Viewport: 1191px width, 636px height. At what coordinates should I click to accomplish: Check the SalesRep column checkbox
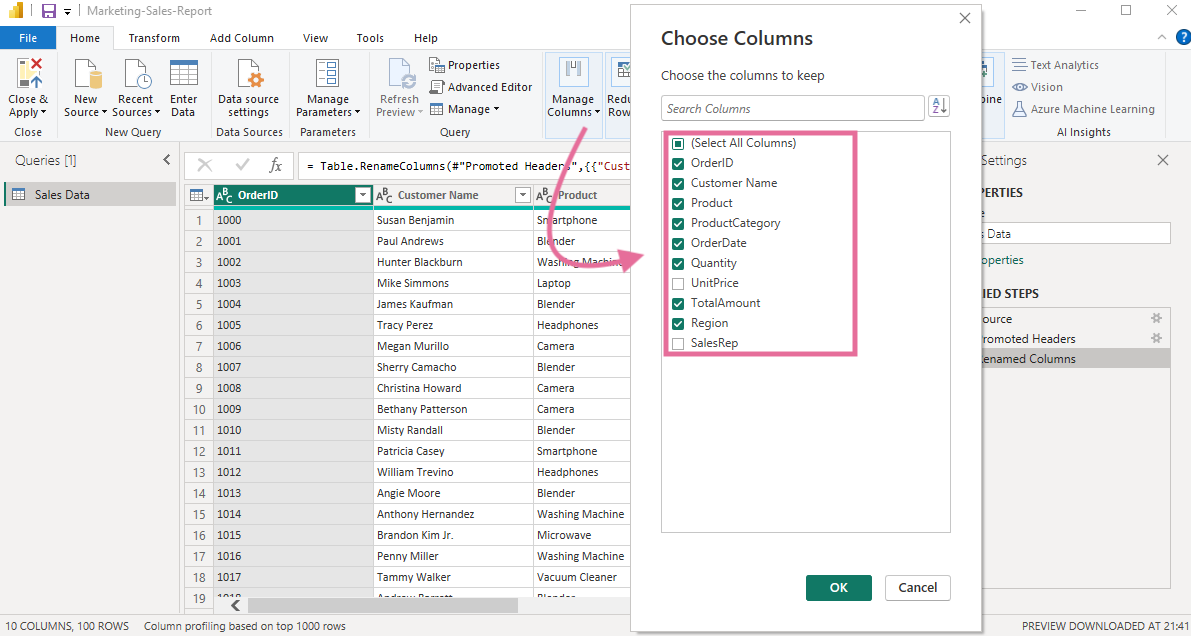(679, 343)
